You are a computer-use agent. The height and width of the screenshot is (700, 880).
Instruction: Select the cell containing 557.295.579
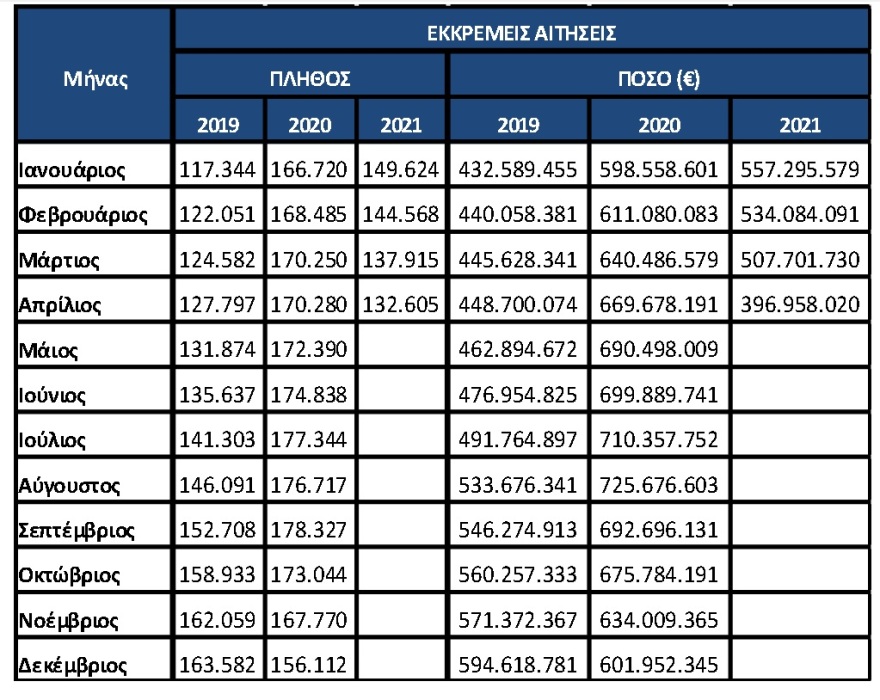(x=800, y=170)
